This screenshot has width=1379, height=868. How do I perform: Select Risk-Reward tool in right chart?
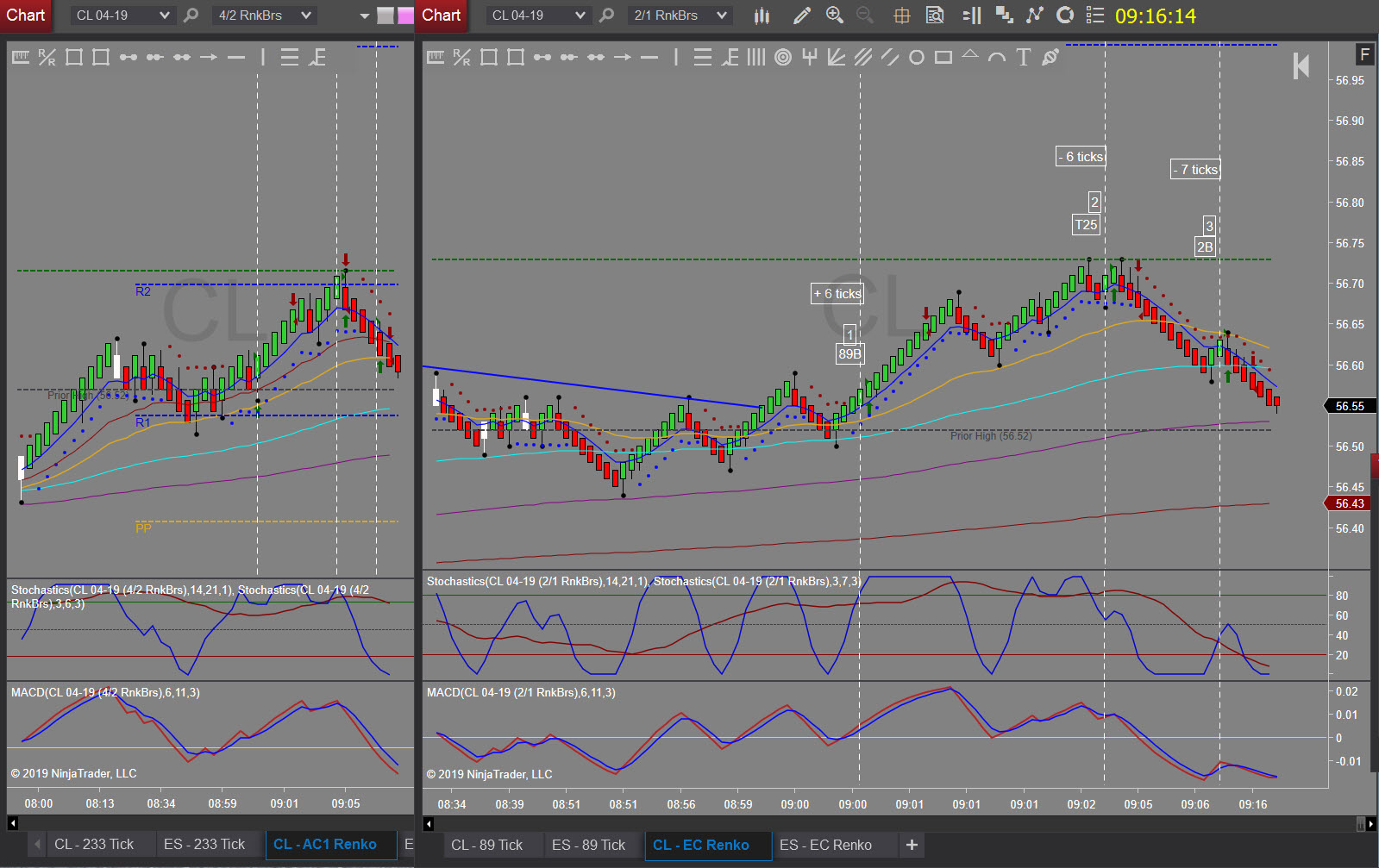tap(462, 58)
